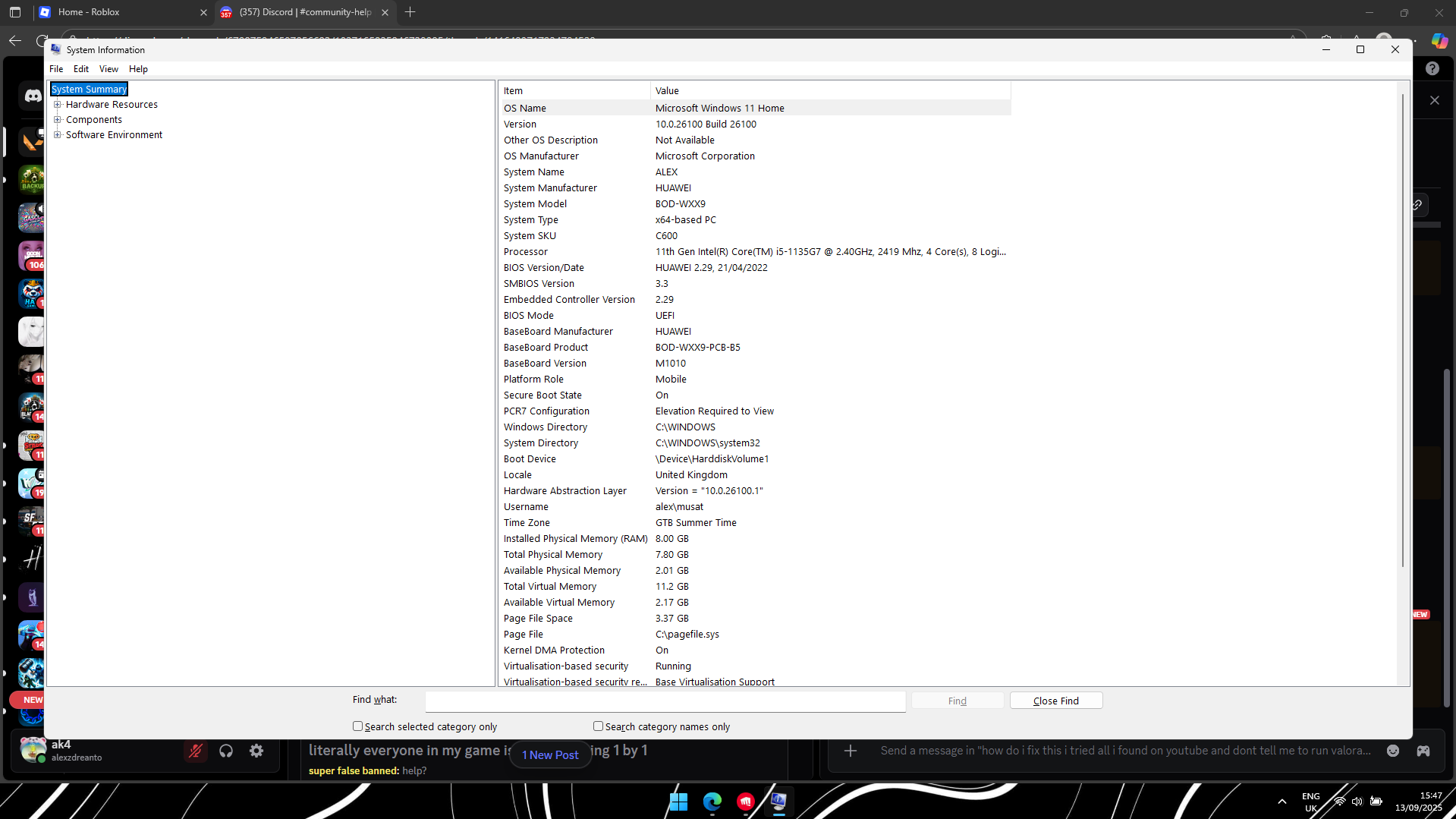The width and height of the screenshot is (1456, 819).
Task: Click the Close Find button
Action: 1056,701
